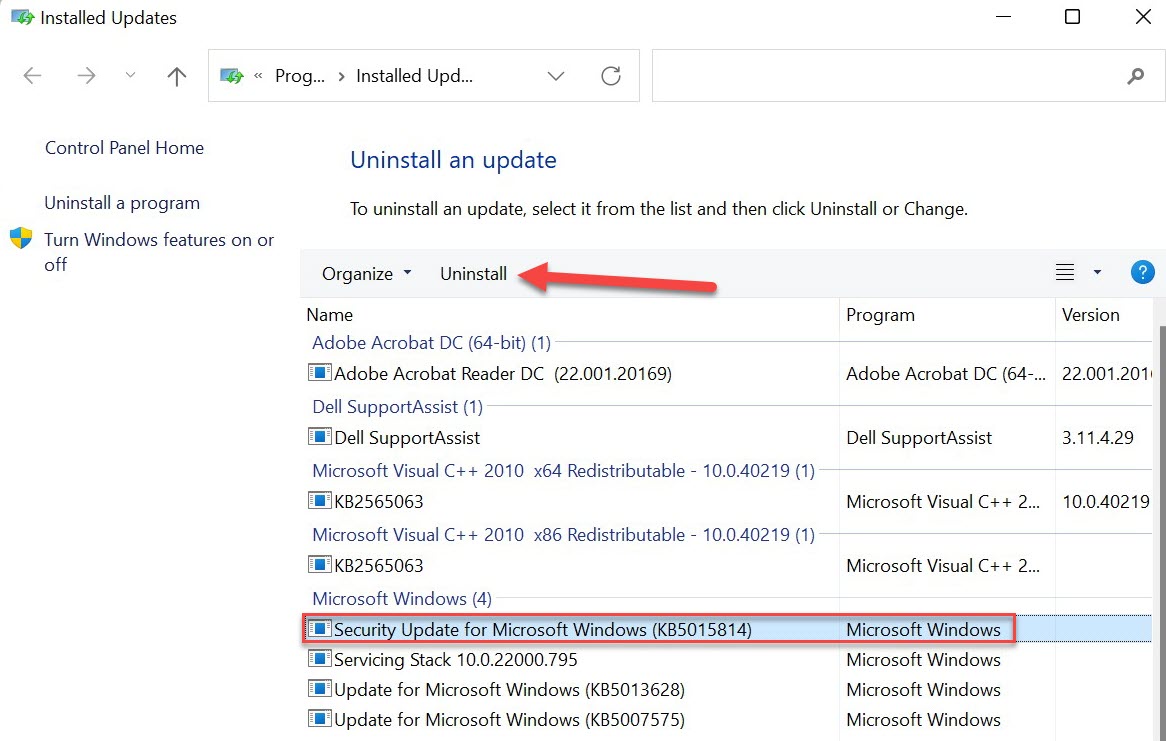Sort by the Program column header
The height and width of the screenshot is (741, 1166).
[x=880, y=315]
